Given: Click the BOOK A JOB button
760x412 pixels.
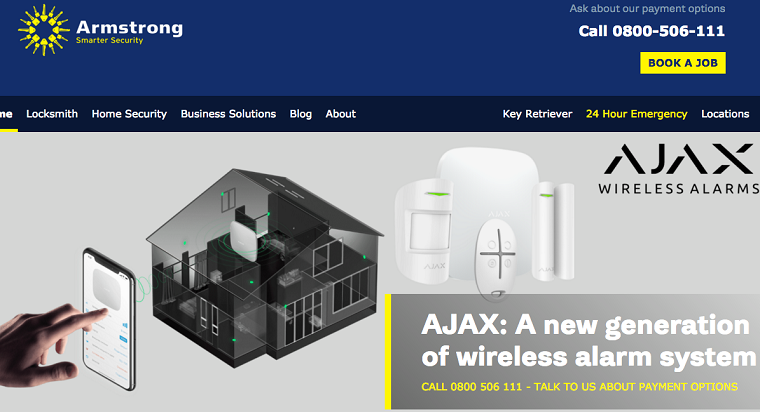Looking at the screenshot, I should coord(683,63).
